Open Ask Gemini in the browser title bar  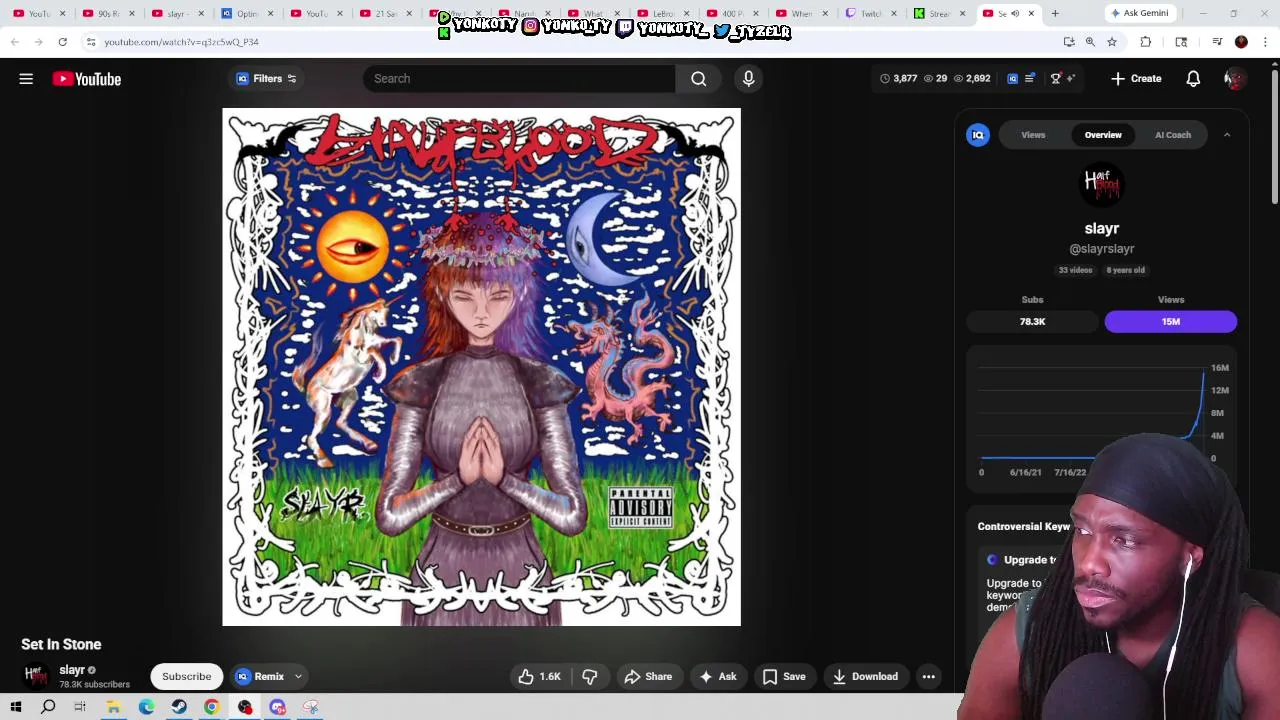coord(1139,13)
